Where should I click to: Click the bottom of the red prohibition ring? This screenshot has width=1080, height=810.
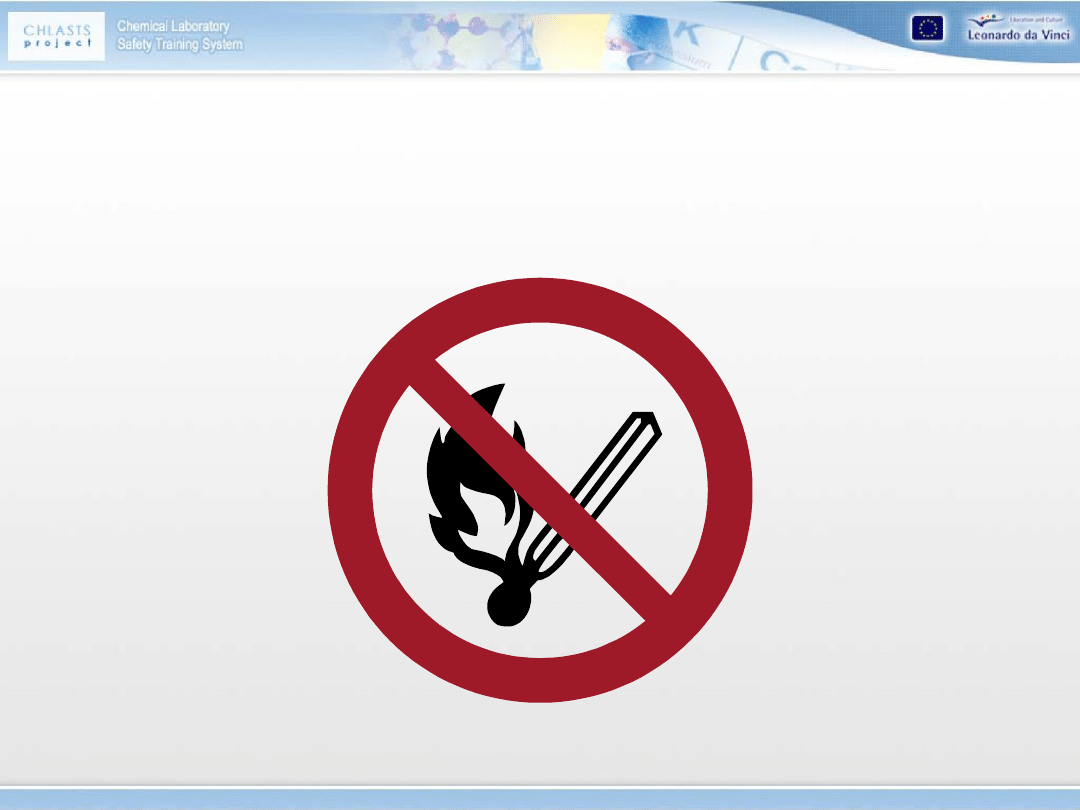pyautogui.click(x=540, y=680)
